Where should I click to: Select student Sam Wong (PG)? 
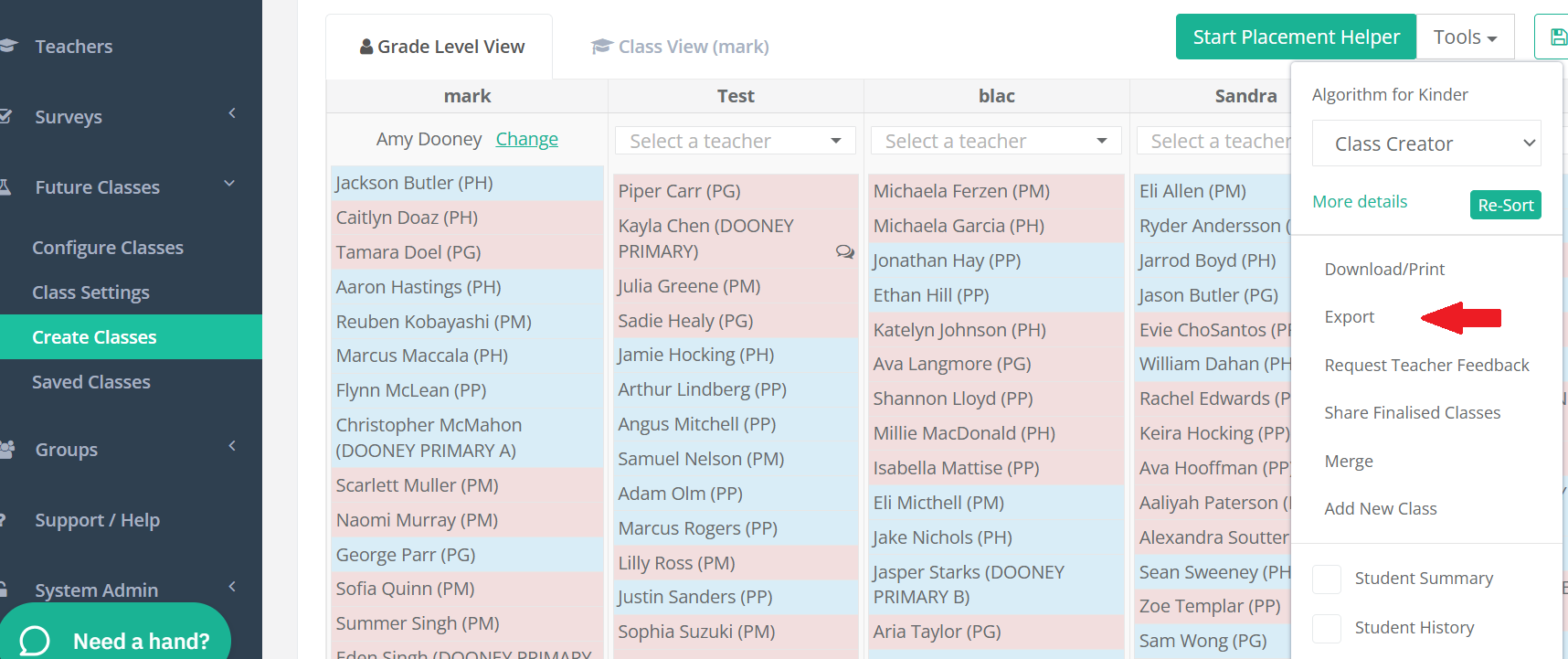tap(1212, 641)
